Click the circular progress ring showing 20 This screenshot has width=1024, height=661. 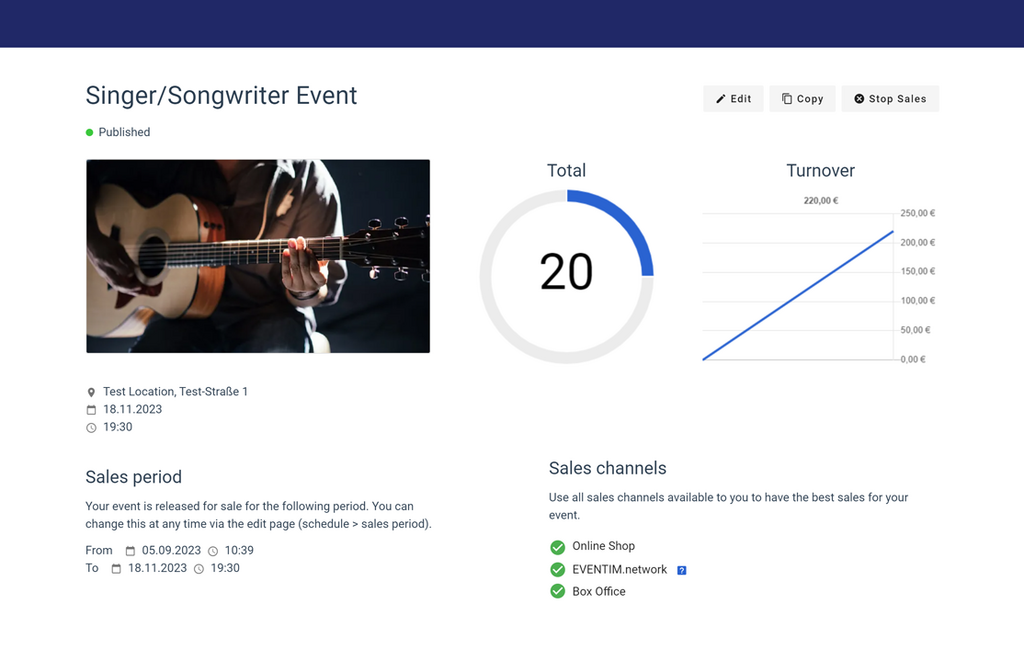coord(567,273)
